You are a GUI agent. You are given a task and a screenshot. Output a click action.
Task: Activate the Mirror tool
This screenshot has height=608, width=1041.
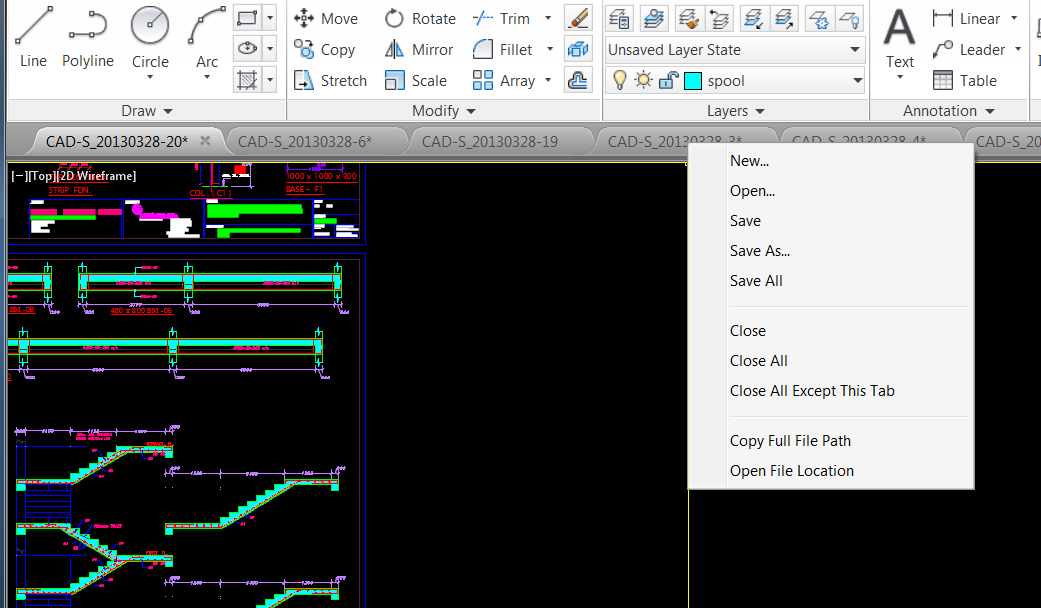coord(419,50)
